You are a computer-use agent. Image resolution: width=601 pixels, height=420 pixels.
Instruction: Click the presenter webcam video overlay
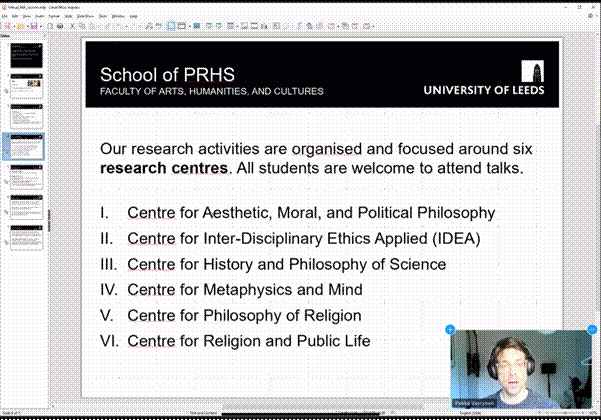coord(521,370)
